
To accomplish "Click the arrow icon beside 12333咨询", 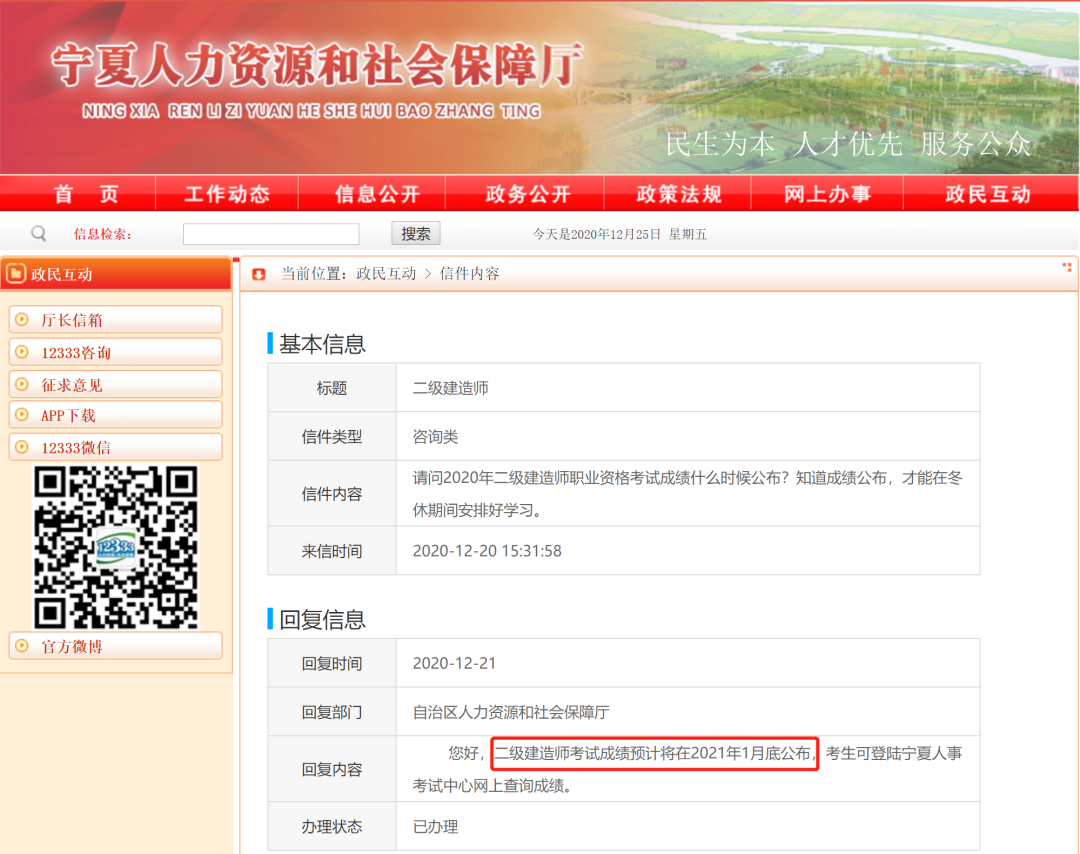I will coord(22,352).
